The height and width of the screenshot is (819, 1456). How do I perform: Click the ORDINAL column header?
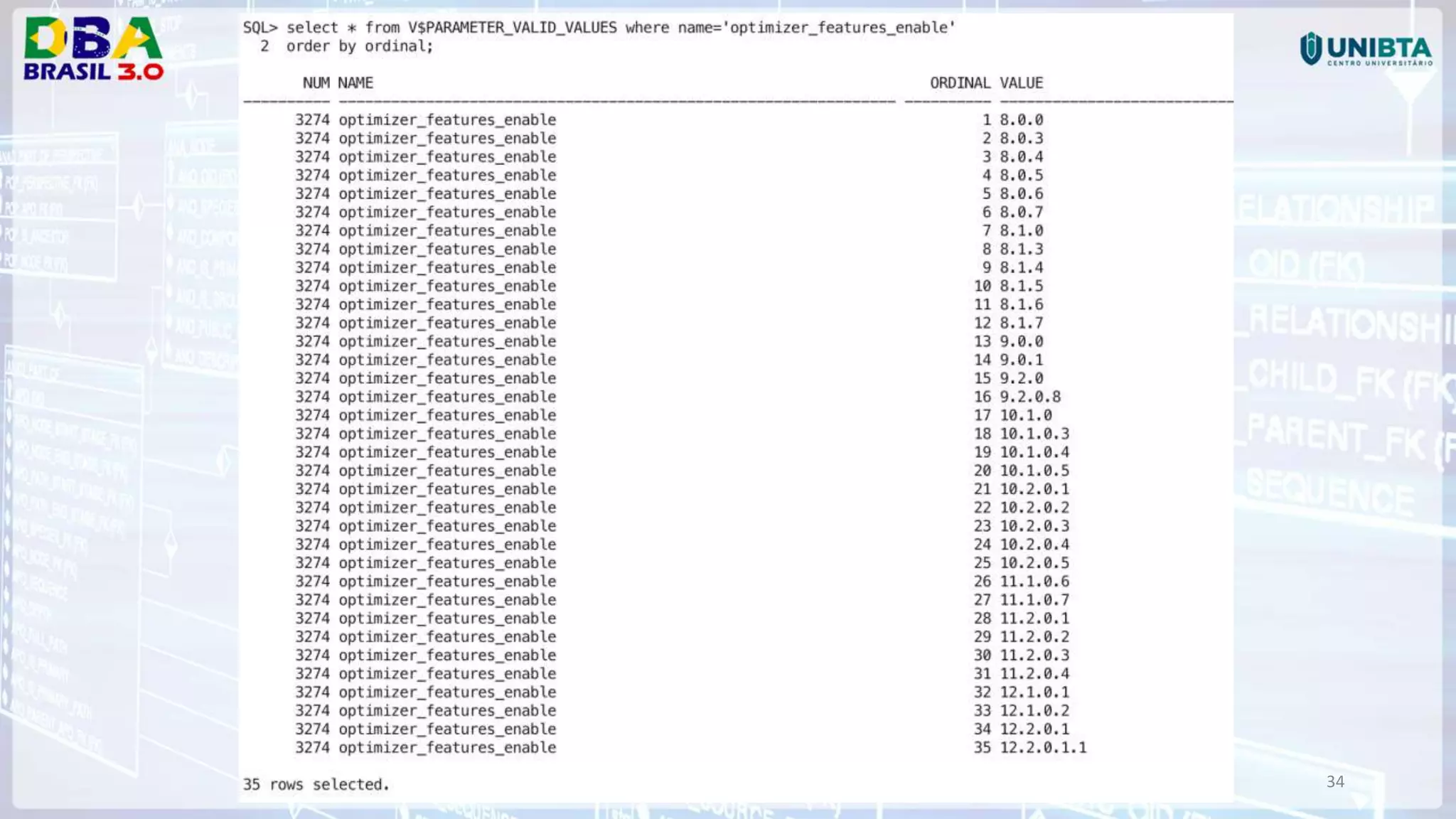point(960,82)
